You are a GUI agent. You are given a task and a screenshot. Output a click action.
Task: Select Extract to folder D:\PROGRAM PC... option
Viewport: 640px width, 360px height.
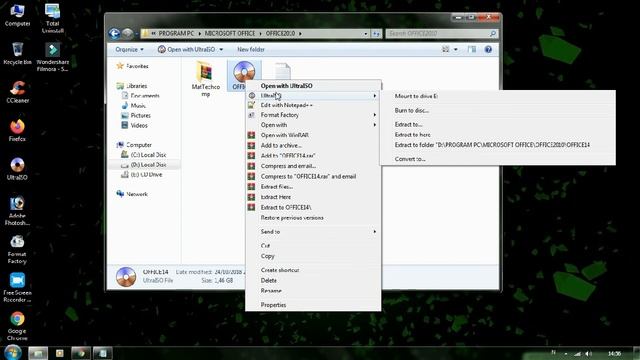click(498, 145)
